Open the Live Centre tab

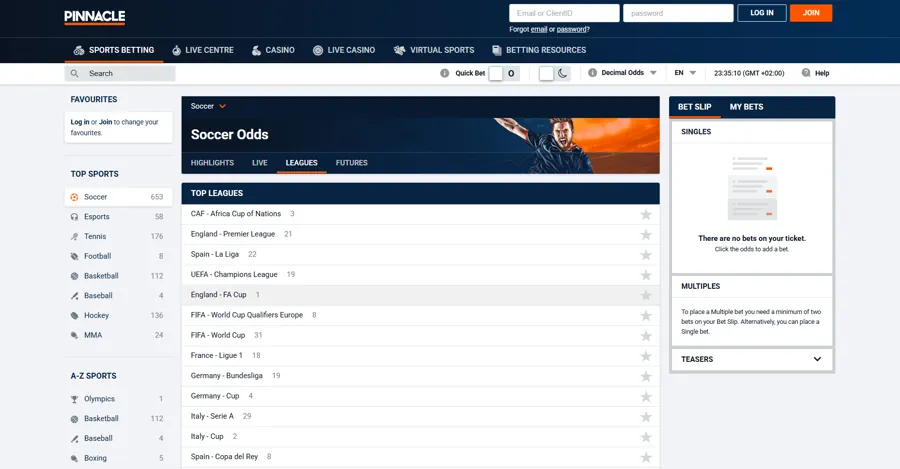(x=203, y=51)
